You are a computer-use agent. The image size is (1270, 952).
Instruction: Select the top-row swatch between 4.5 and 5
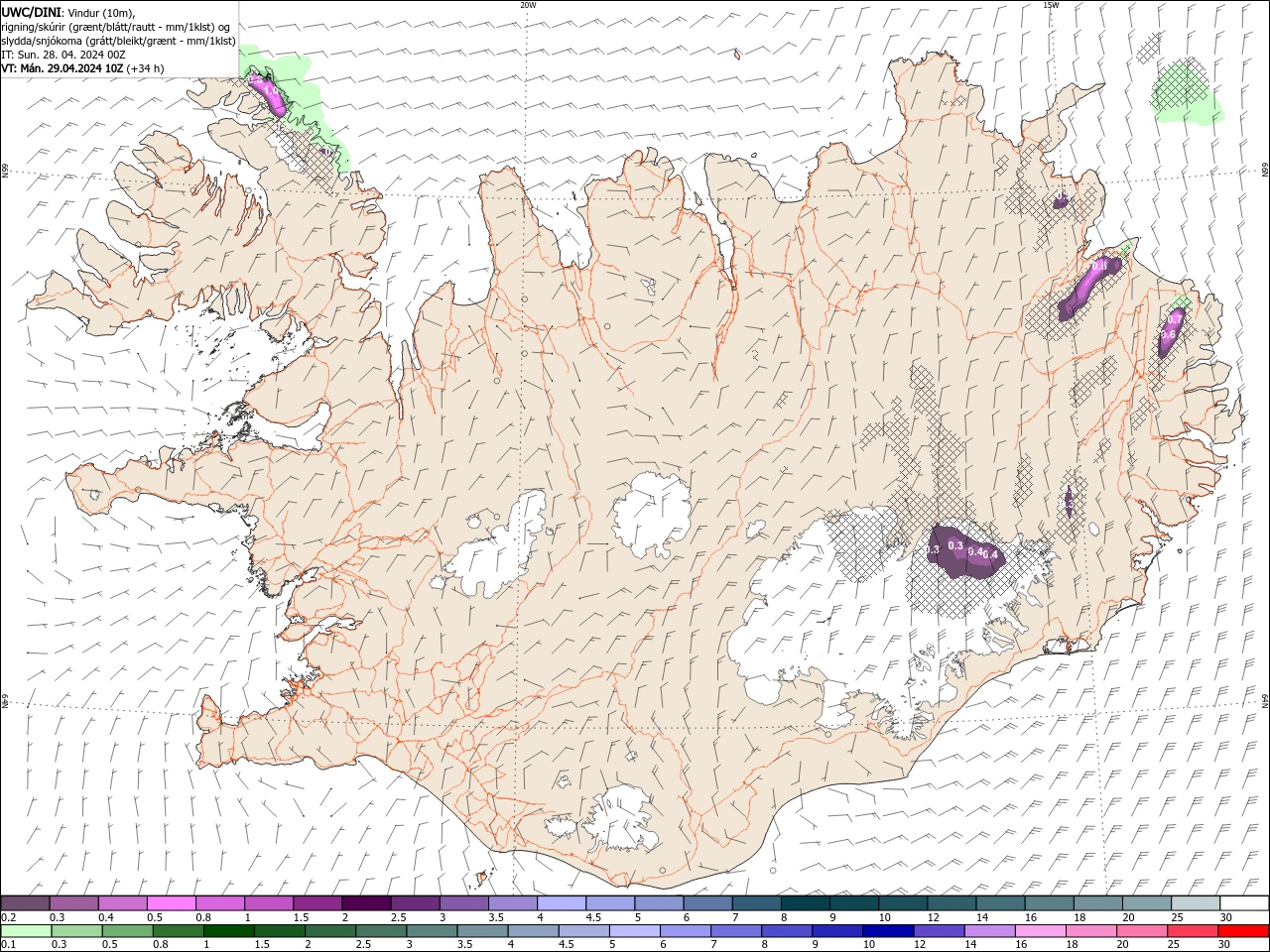(x=609, y=903)
